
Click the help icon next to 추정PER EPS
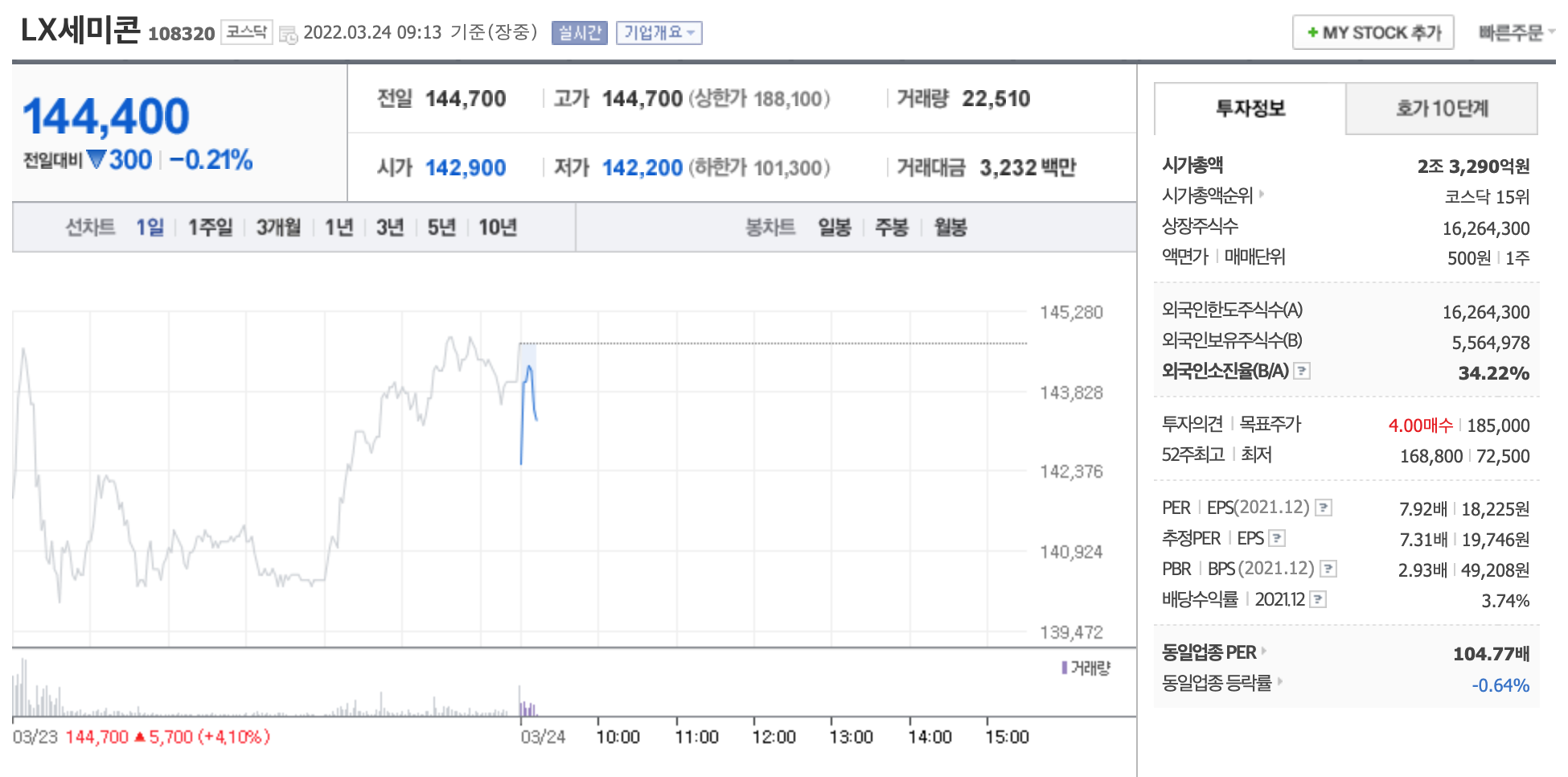[1277, 538]
